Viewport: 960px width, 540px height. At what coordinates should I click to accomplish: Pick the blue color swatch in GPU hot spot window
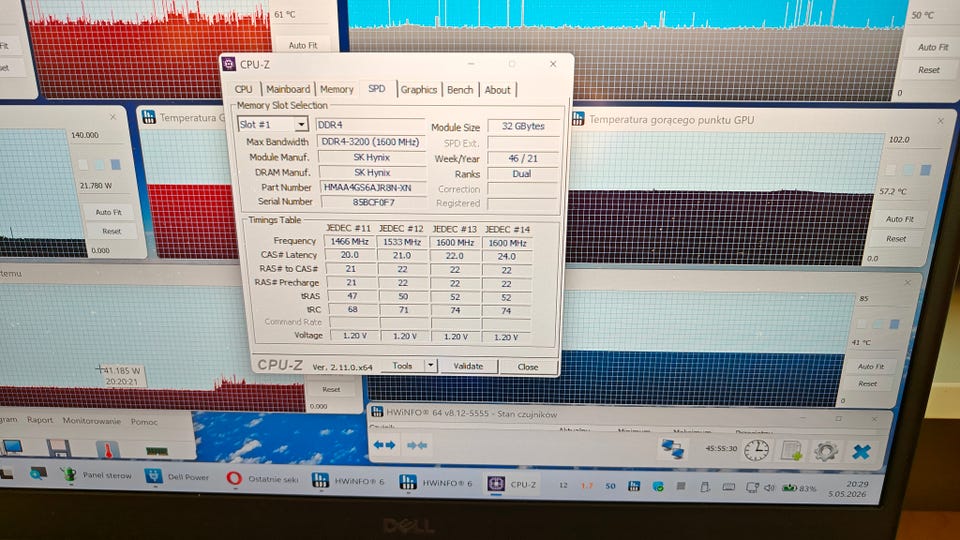925,170
